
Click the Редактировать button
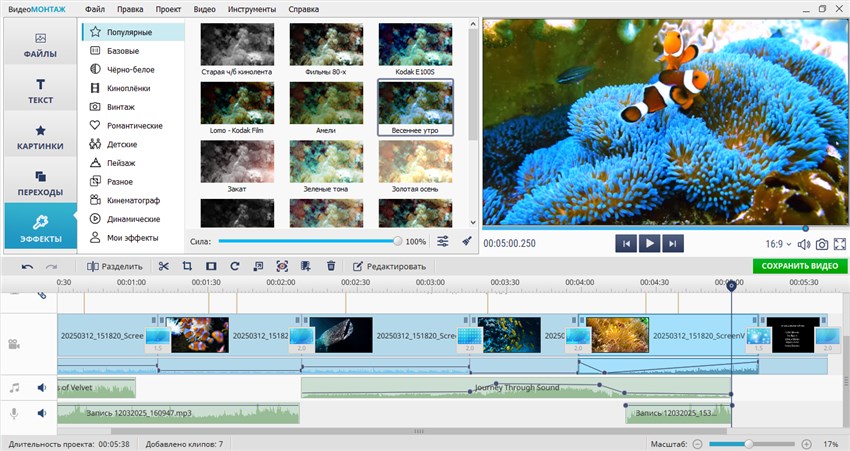389,266
